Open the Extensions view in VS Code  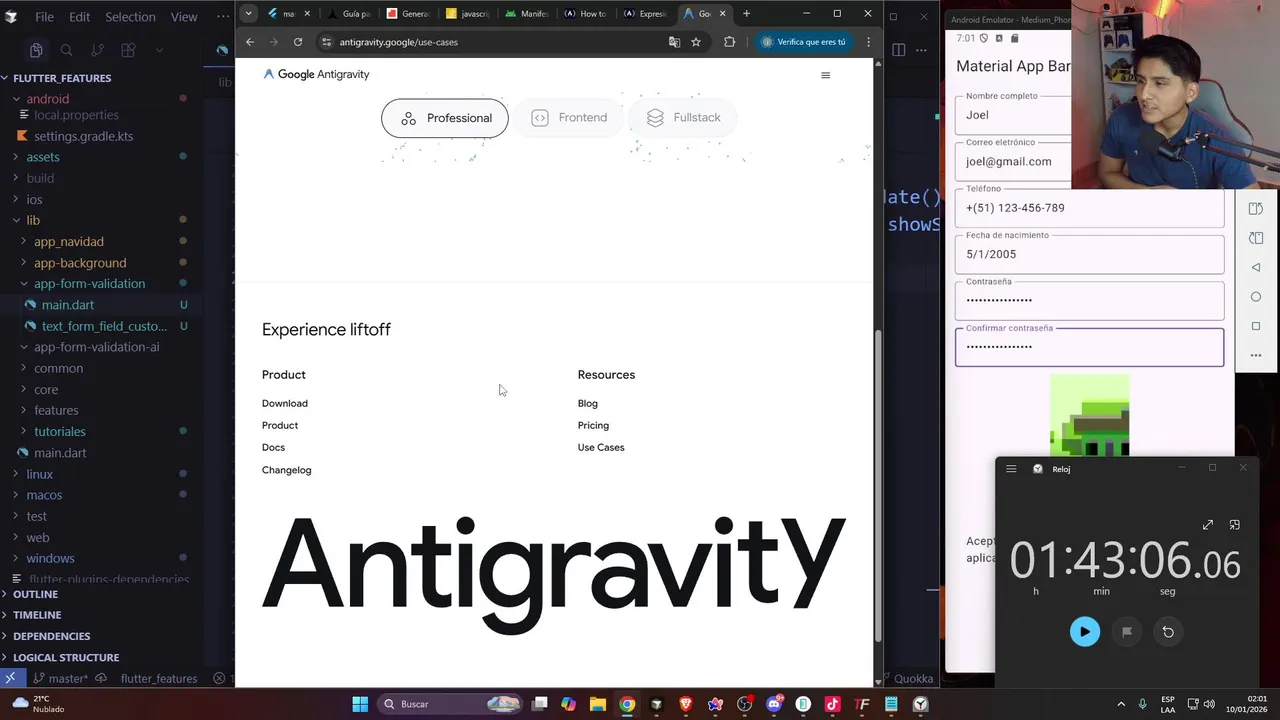click(x=128, y=50)
